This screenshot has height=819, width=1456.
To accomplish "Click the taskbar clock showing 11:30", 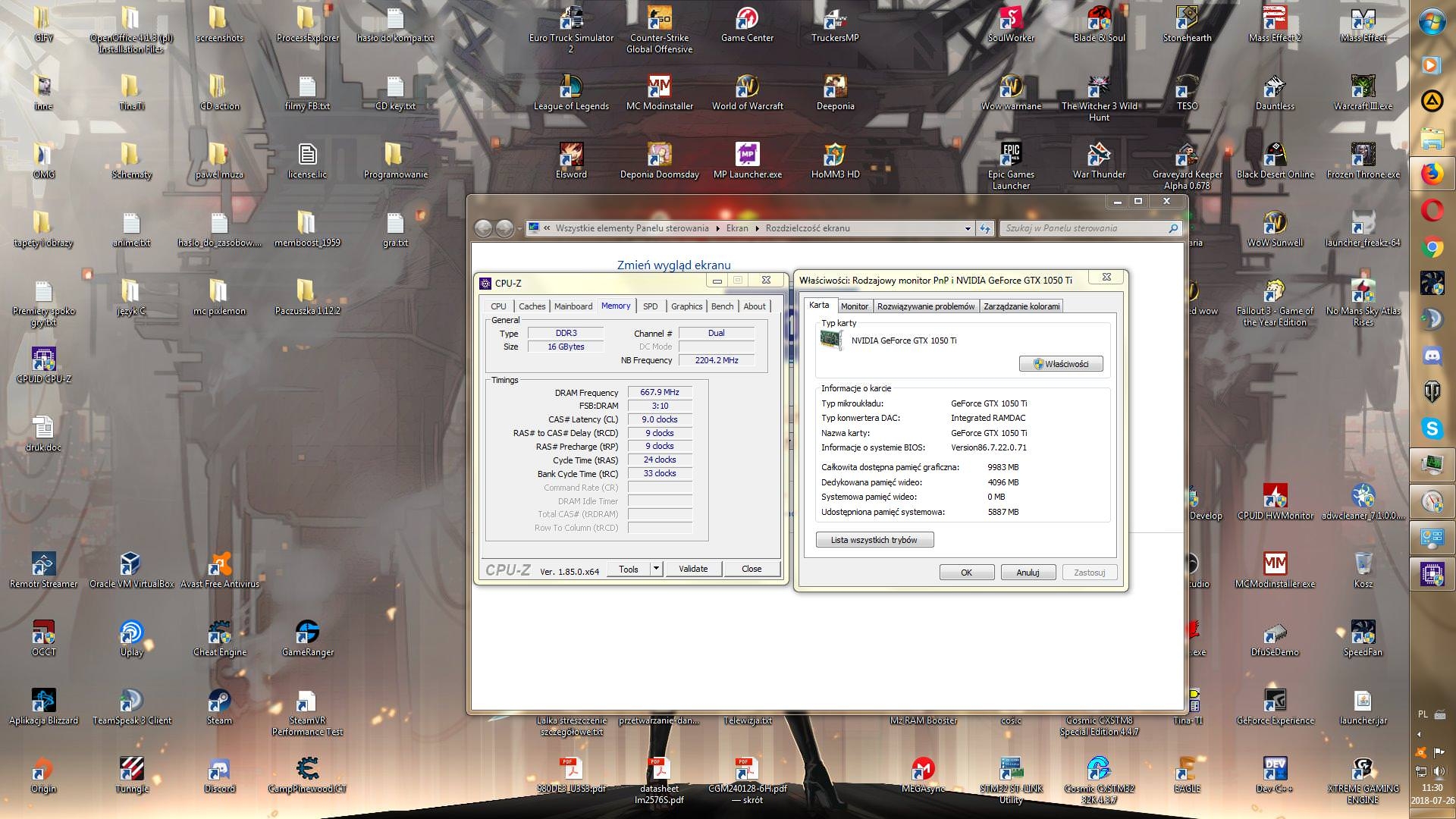I will [1432, 787].
